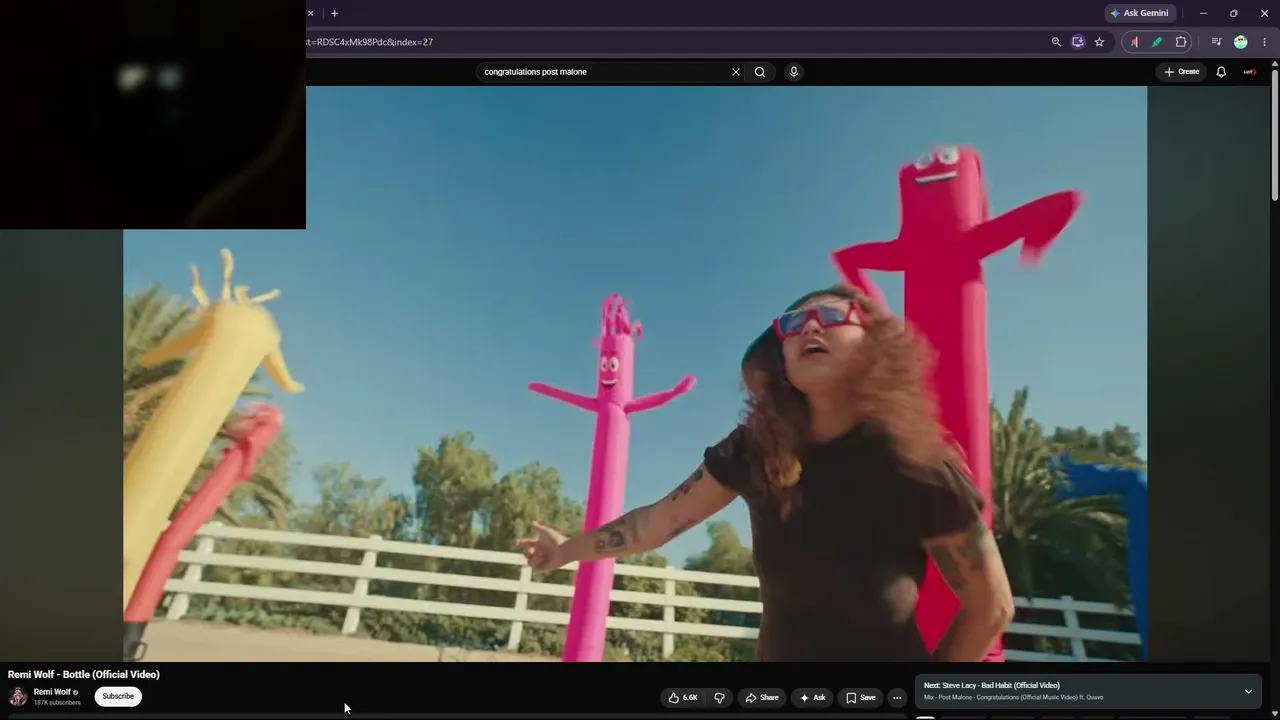Bookmark this page with the star icon

1099,42
